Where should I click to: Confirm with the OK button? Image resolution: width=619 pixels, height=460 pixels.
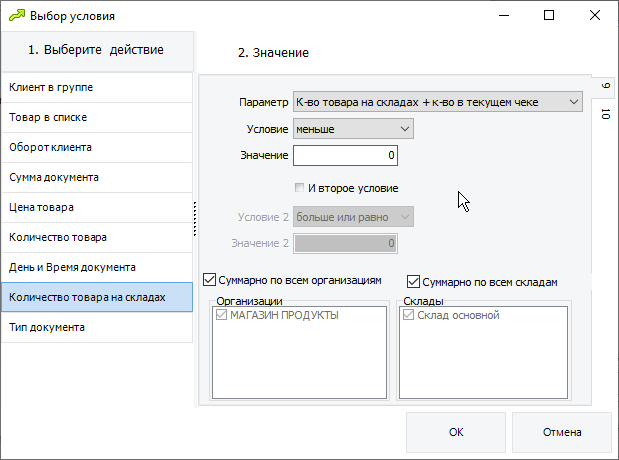[456, 432]
